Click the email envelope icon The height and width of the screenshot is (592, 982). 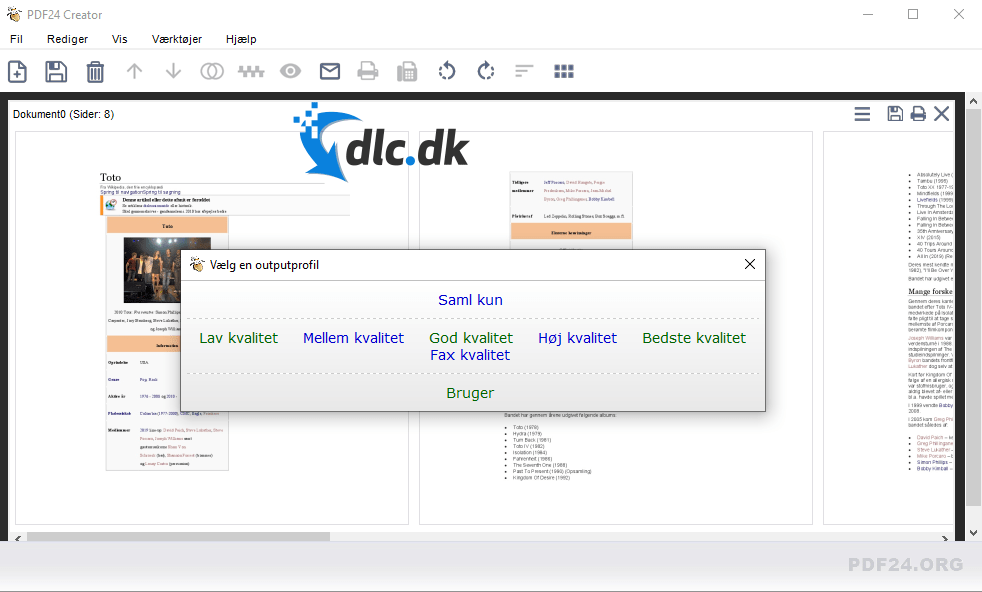pyautogui.click(x=329, y=71)
